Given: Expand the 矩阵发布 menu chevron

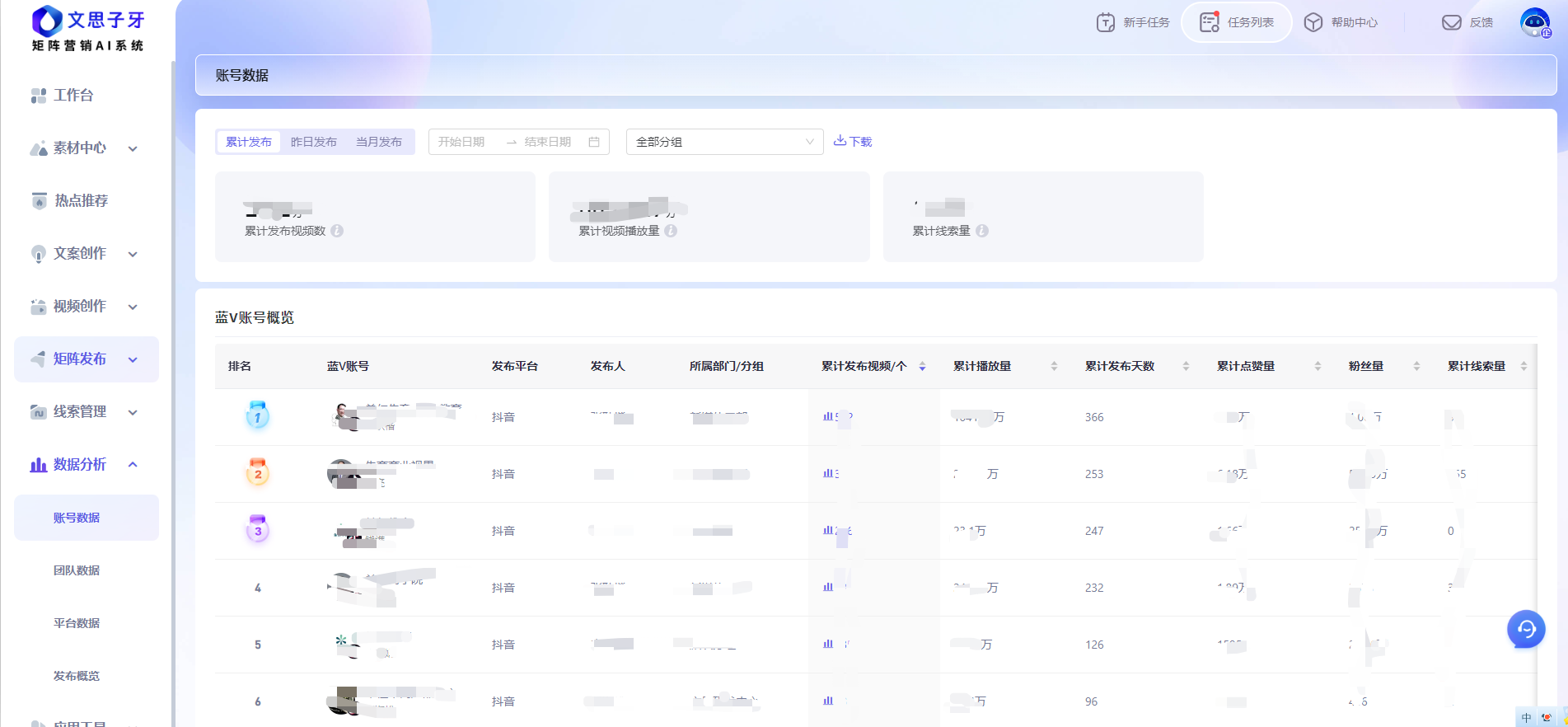Looking at the screenshot, I should [x=133, y=359].
